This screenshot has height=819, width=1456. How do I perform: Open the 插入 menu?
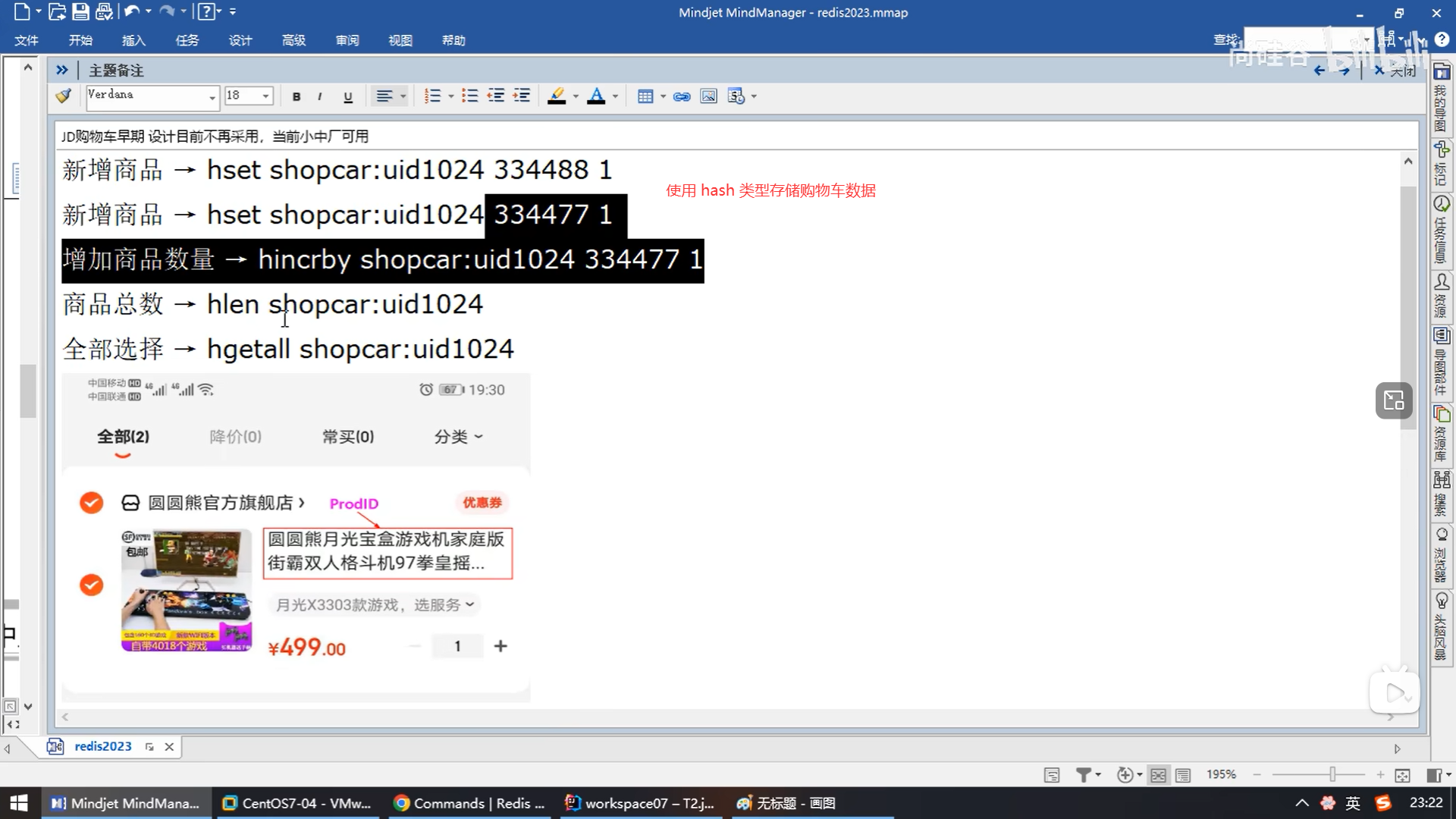point(133,40)
